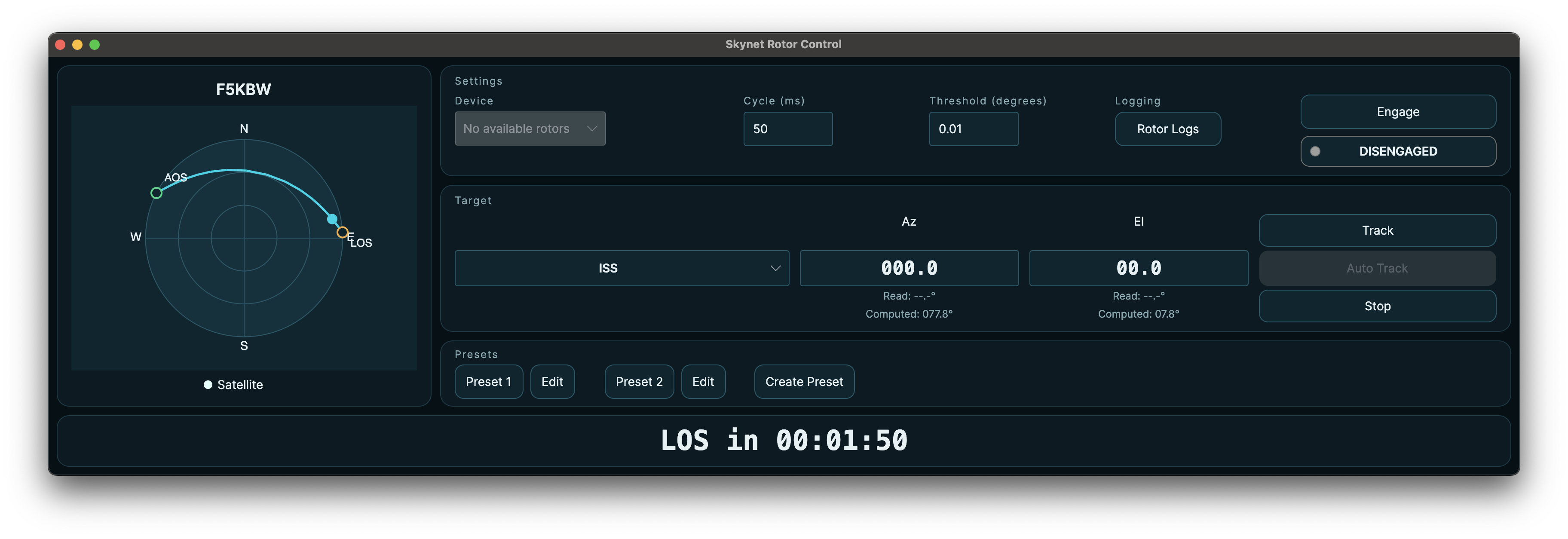Click the Cycle (ms) input field
The width and height of the screenshot is (1568, 539).
tap(787, 129)
